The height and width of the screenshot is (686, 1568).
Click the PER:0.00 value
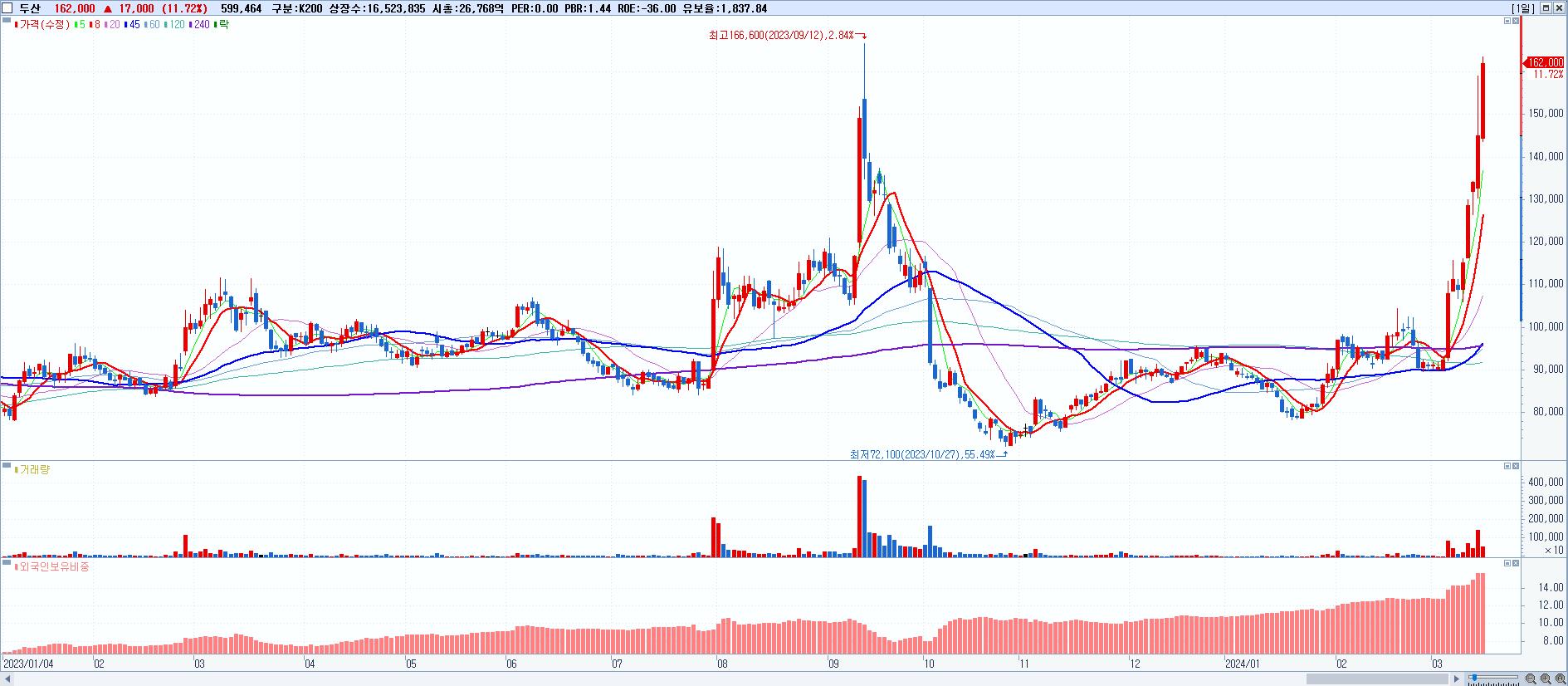(535, 8)
